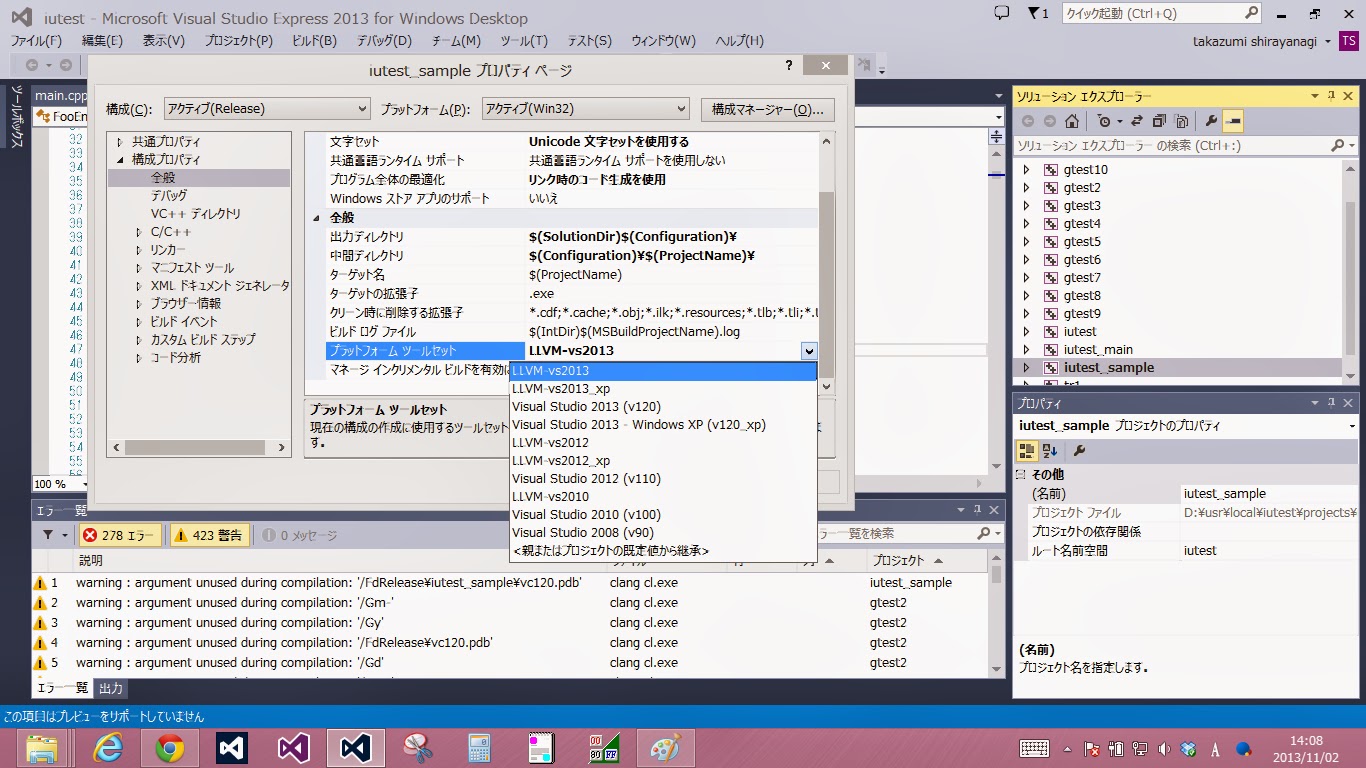Open Internet Explorer from the taskbar
This screenshot has height=768, width=1366.
point(108,747)
